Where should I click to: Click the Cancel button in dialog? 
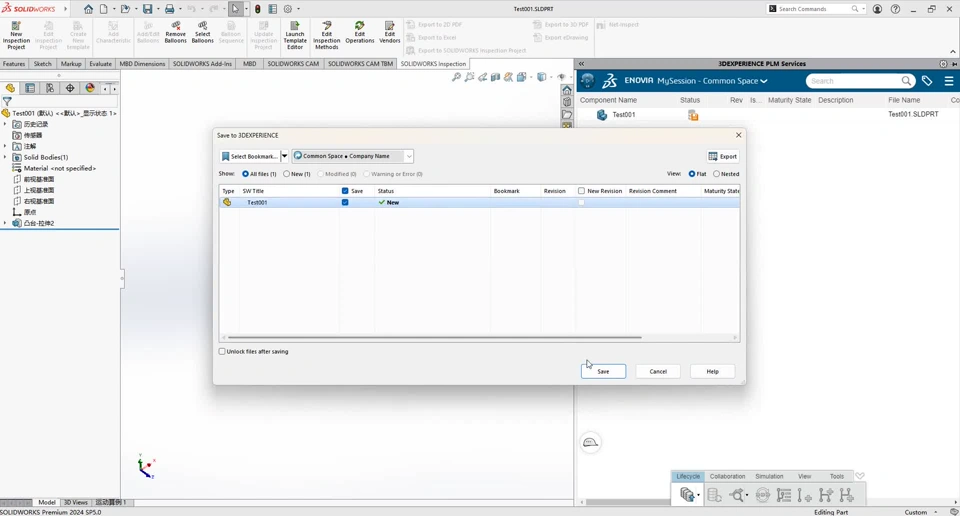tap(658, 372)
